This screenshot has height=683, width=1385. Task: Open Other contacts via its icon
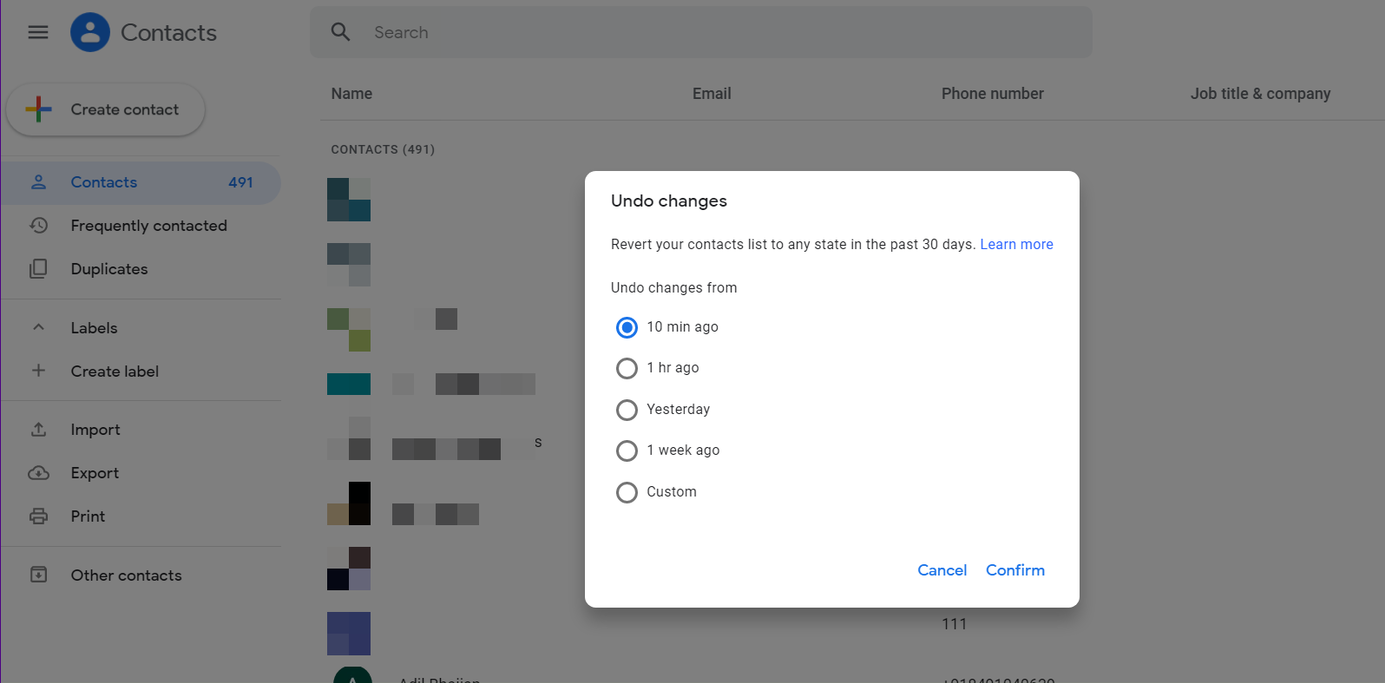click(x=38, y=574)
